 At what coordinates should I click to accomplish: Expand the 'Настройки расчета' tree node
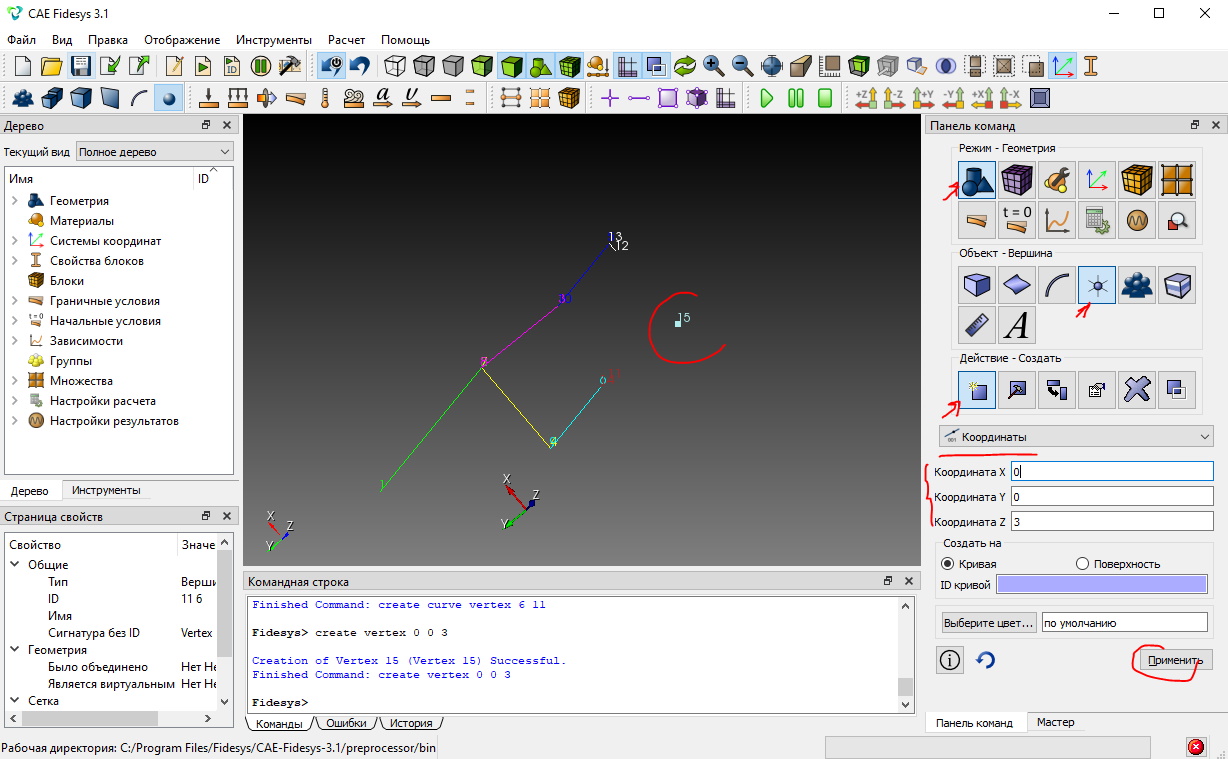15,401
